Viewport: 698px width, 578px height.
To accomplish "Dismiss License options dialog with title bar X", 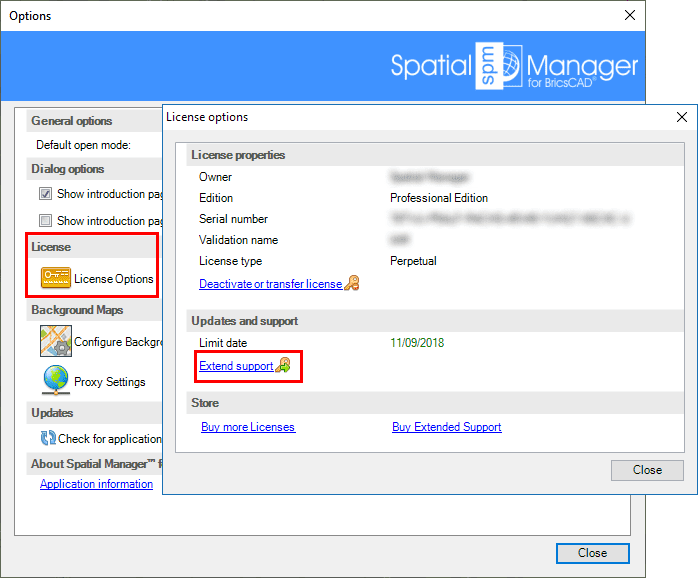I will 680,117.
